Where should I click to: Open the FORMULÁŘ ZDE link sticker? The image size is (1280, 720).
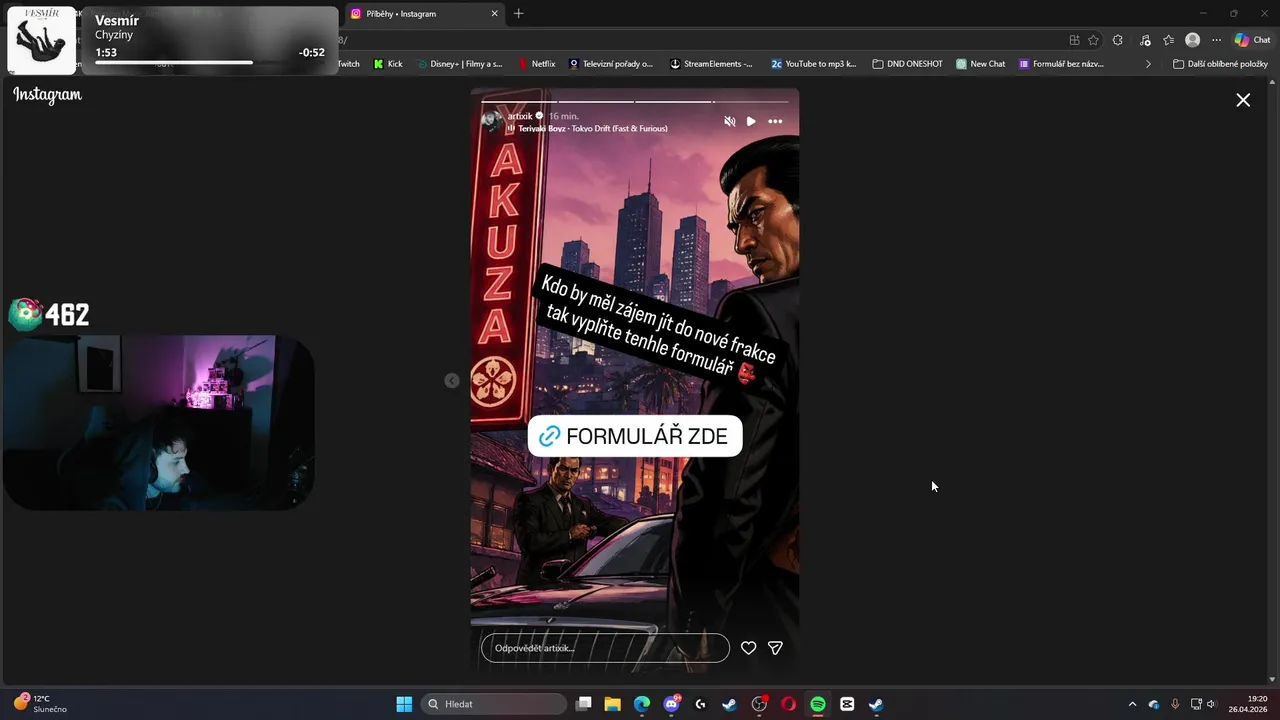coord(635,436)
